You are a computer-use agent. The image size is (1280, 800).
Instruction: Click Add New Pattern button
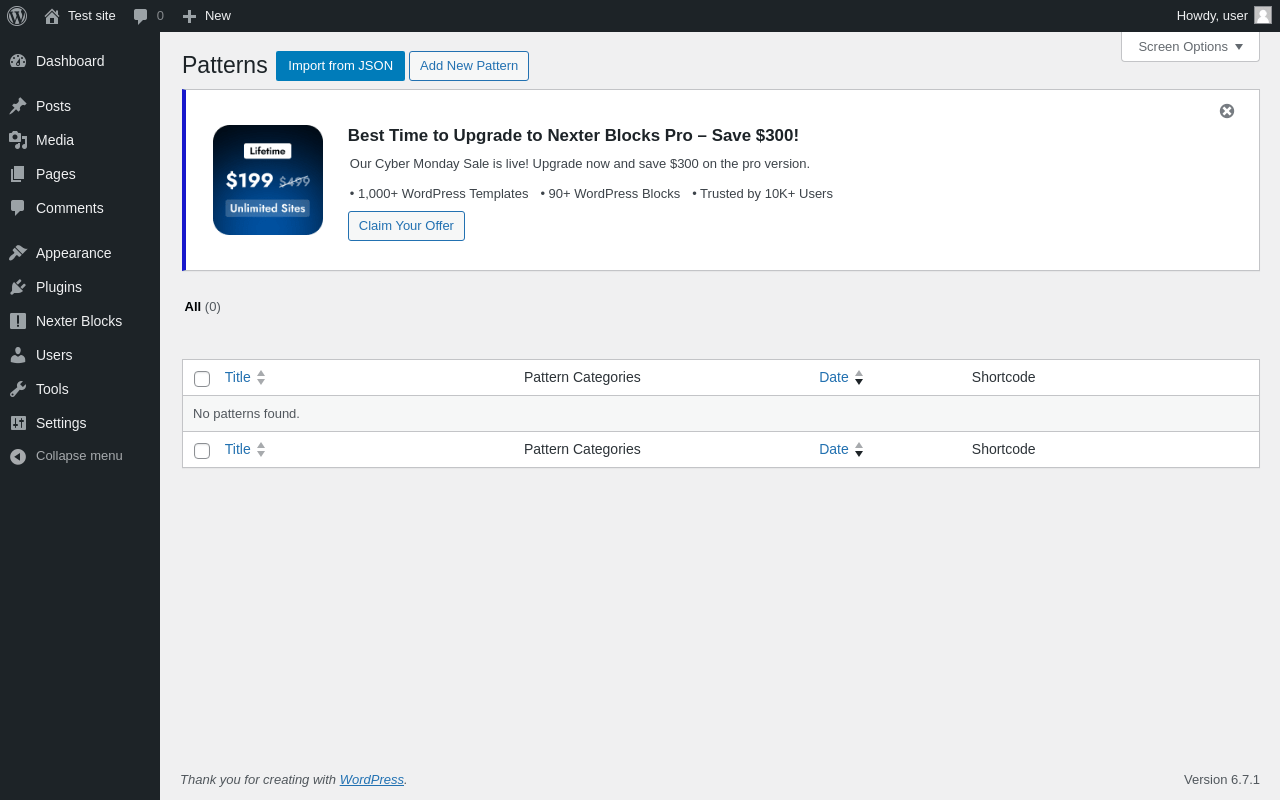[x=469, y=66]
